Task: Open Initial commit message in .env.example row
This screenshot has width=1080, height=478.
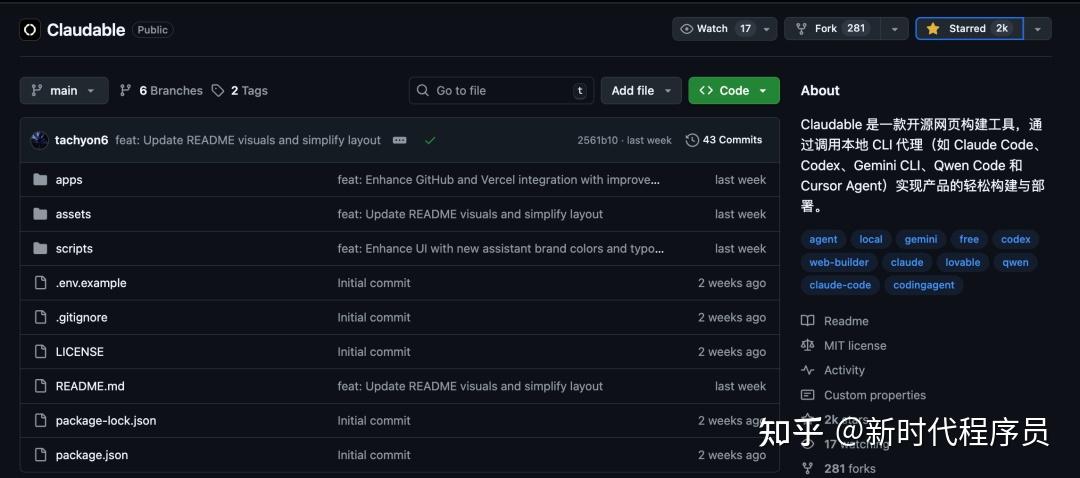Action: coord(374,283)
